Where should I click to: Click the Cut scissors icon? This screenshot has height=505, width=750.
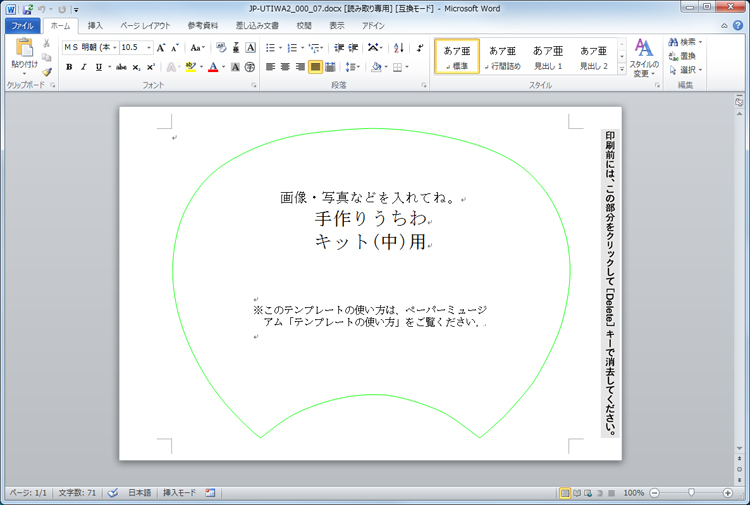[46, 44]
